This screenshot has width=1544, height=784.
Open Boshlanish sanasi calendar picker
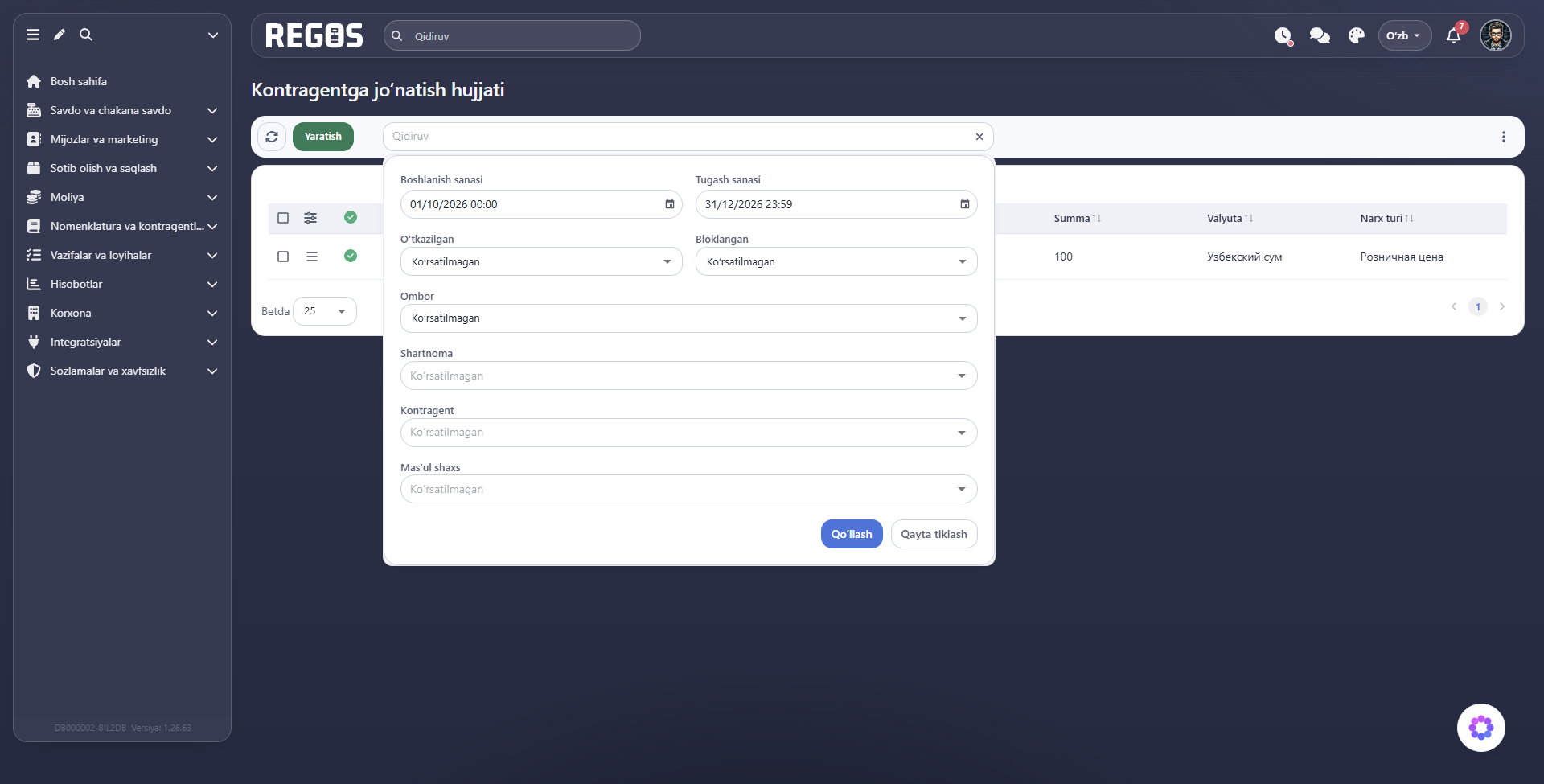(x=669, y=204)
